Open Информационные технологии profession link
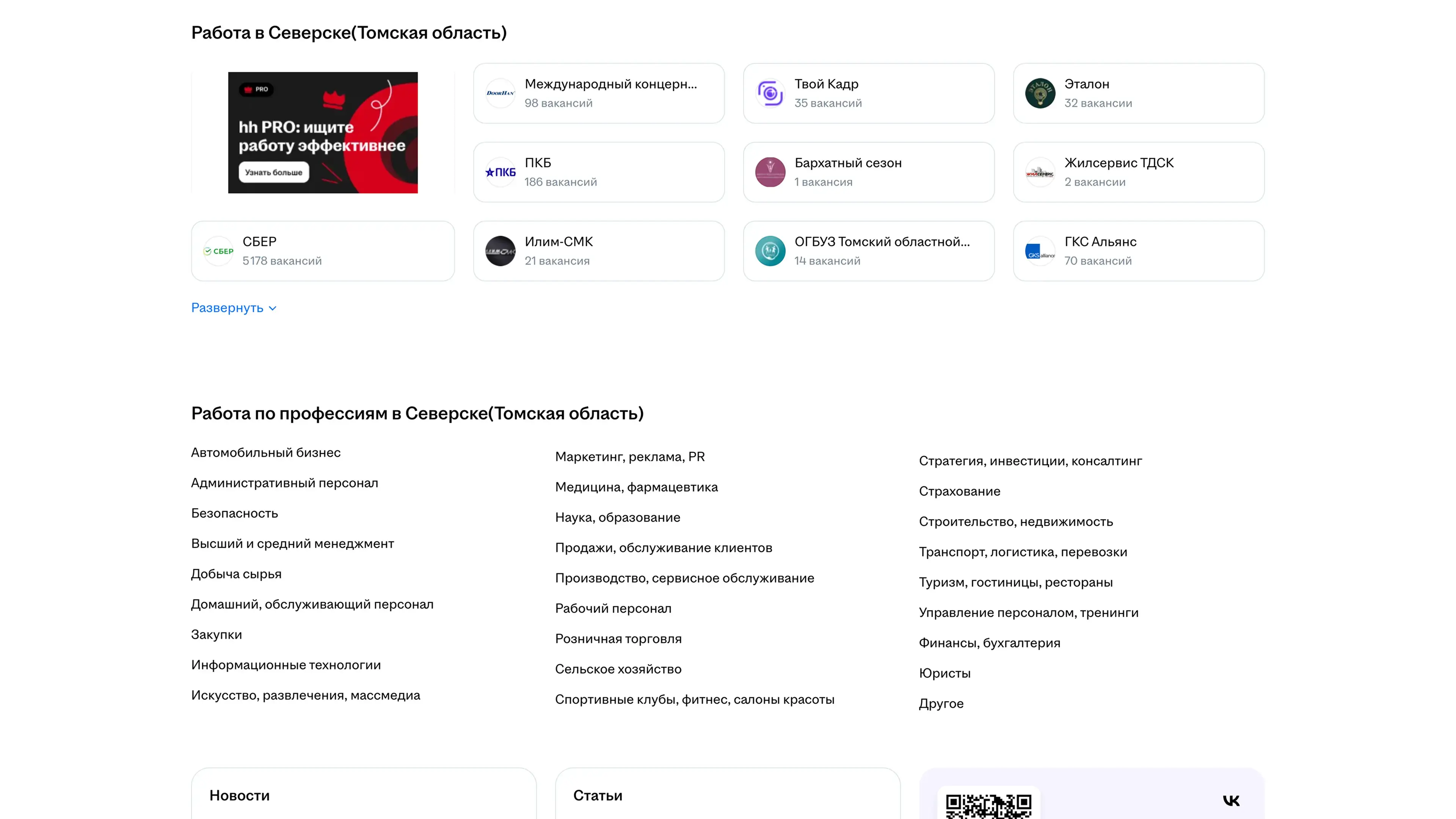 pos(286,665)
